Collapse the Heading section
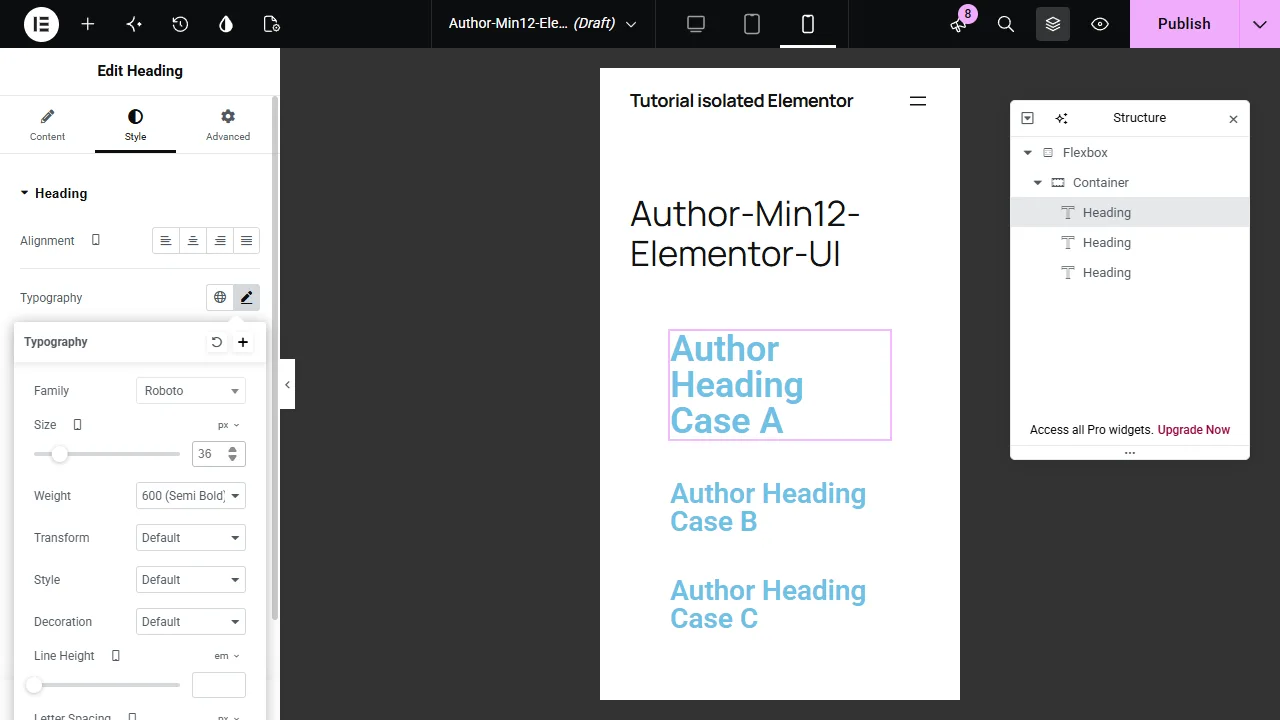The image size is (1280, 720). click(x=53, y=193)
